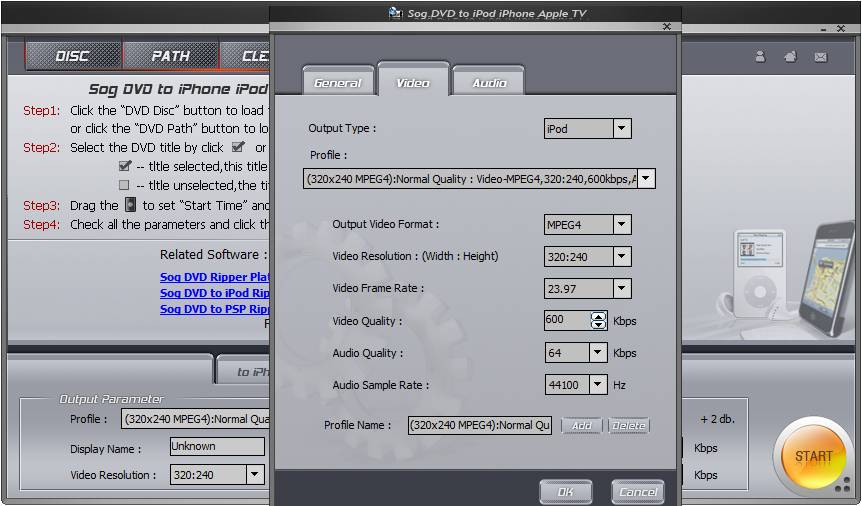Click the email envelope icon in main window
The width and height of the screenshot is (862, 506).
coord(821,57)
